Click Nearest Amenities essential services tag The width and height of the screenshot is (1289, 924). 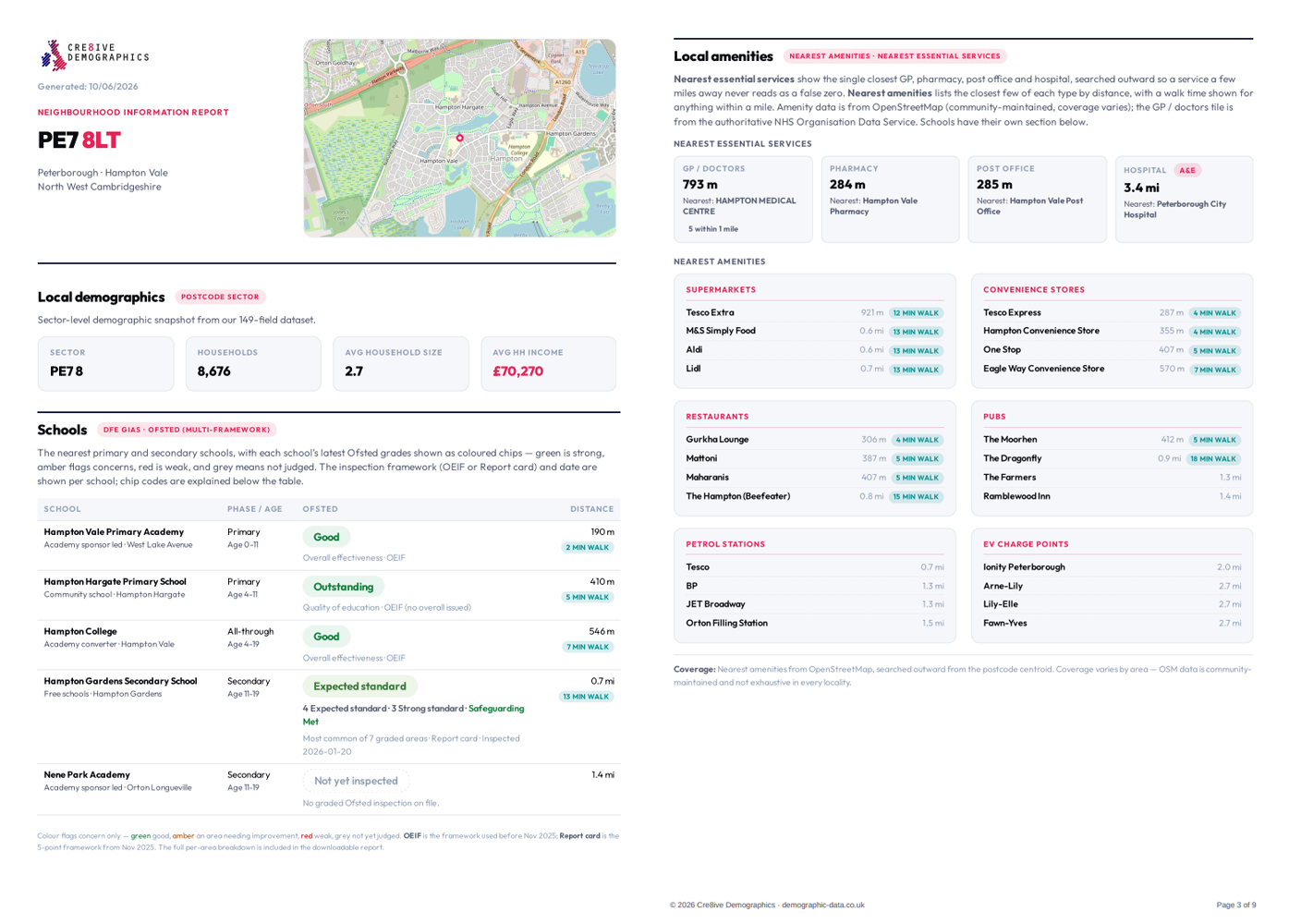pos(894,56)
